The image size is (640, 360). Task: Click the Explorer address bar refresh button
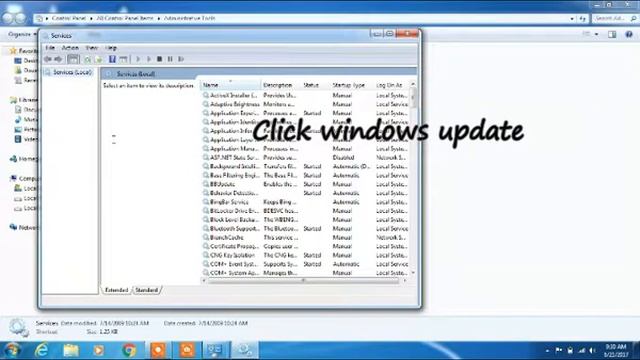click(582, 18)
